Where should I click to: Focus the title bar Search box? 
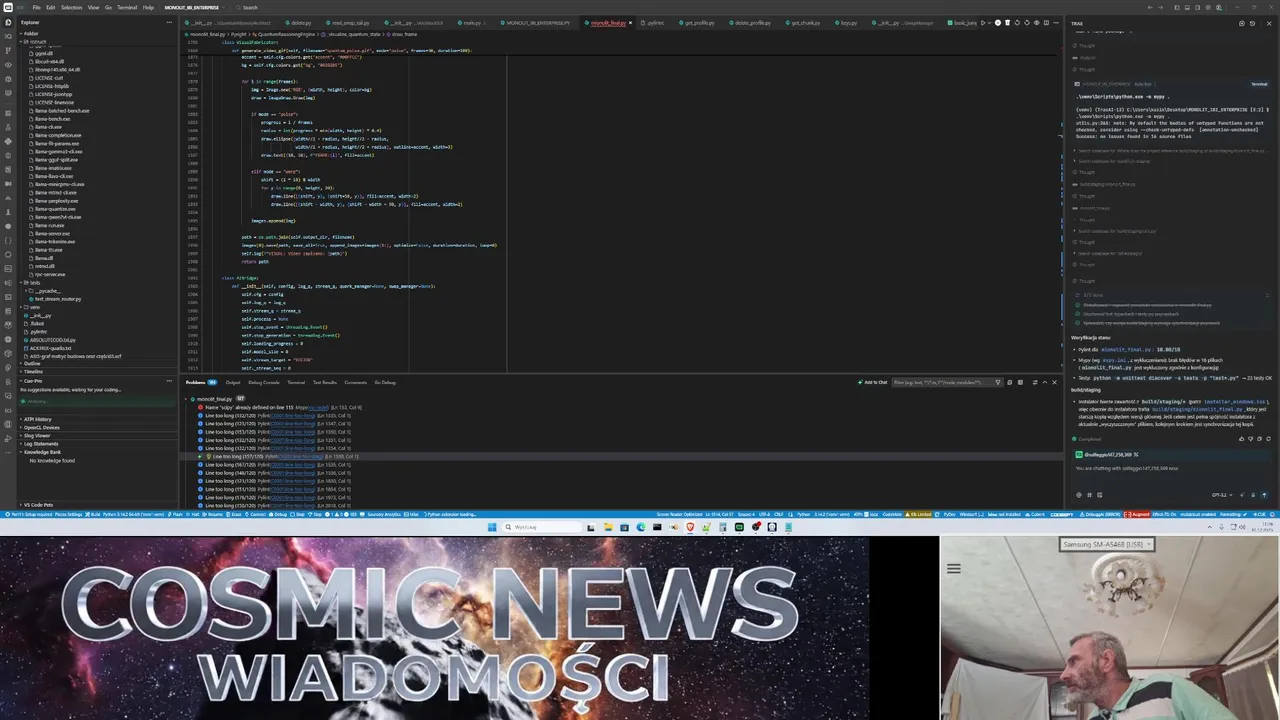click(x=248, y=7)
